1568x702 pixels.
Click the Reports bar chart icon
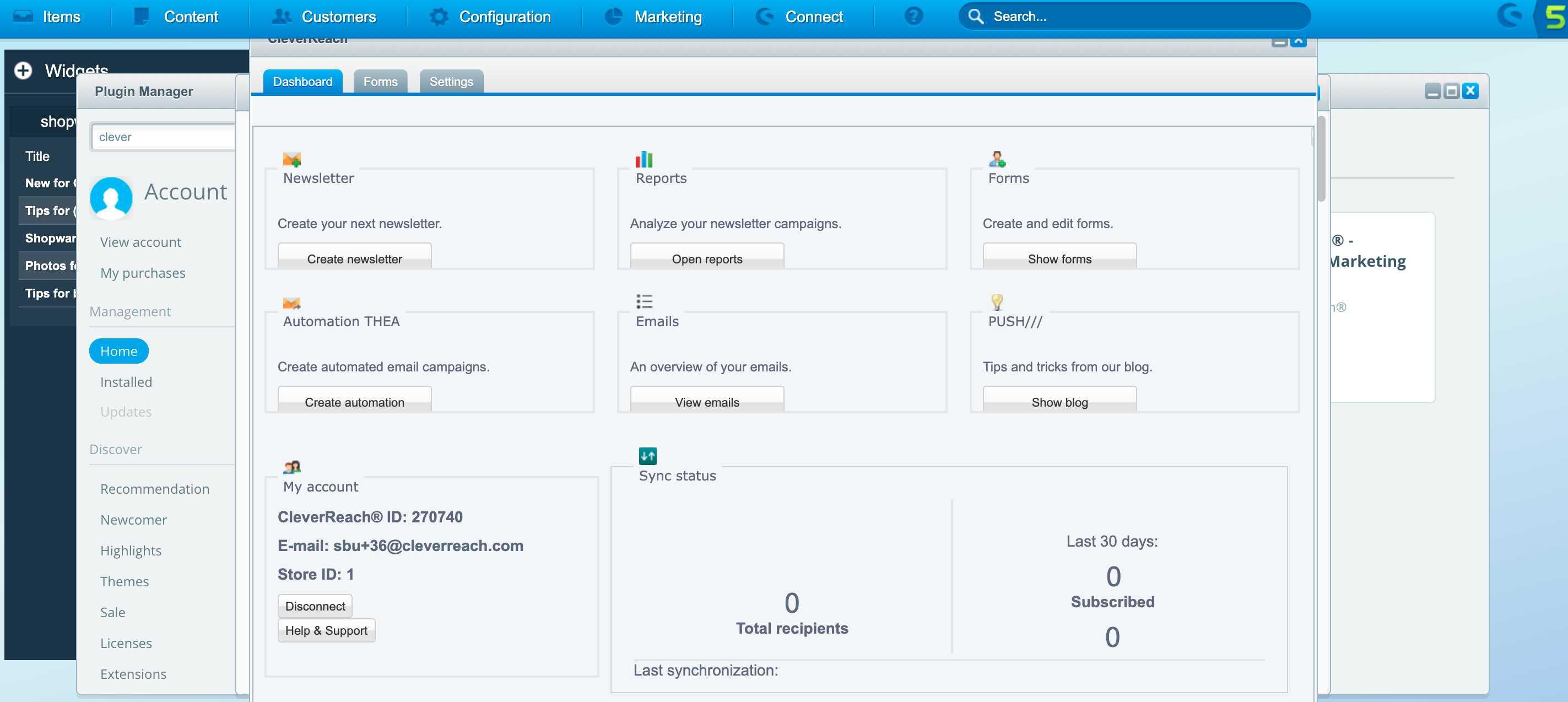click(644, 159)
